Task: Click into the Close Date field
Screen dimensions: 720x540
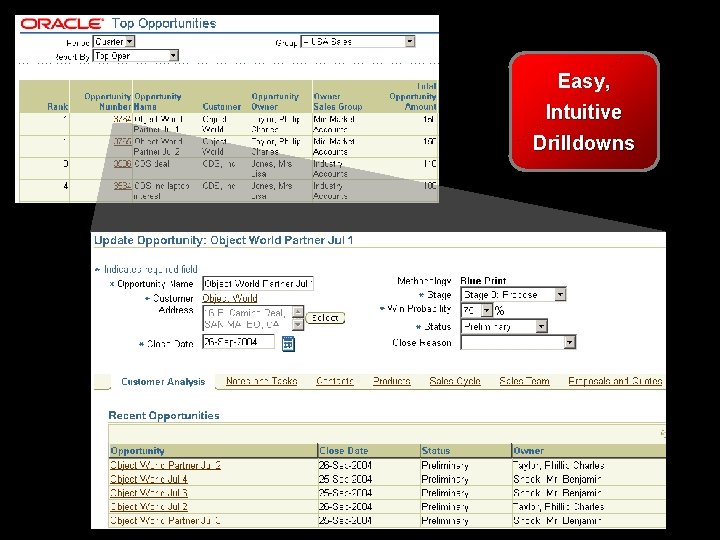Action: [238, 342]
